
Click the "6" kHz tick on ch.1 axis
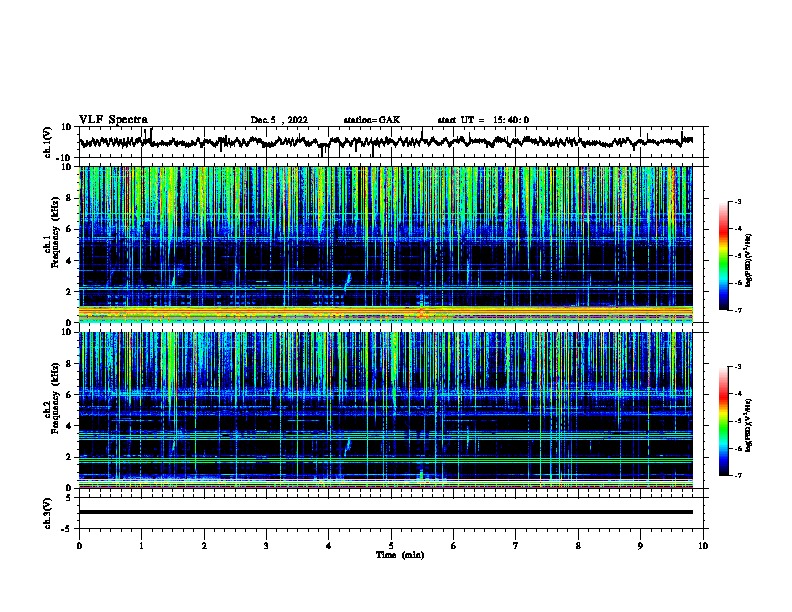pyautogui.click(x=68, y=229)
